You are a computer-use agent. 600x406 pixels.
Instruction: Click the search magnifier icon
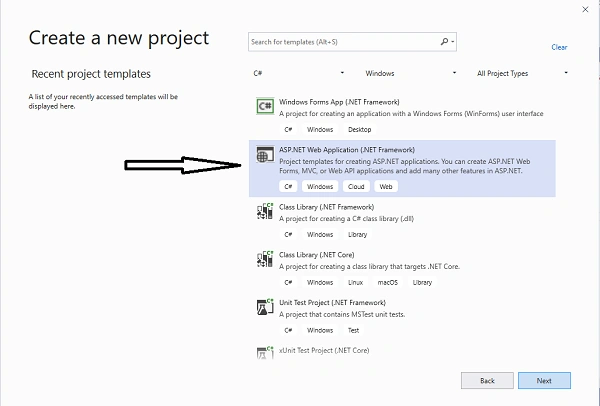tap(444, 41)
